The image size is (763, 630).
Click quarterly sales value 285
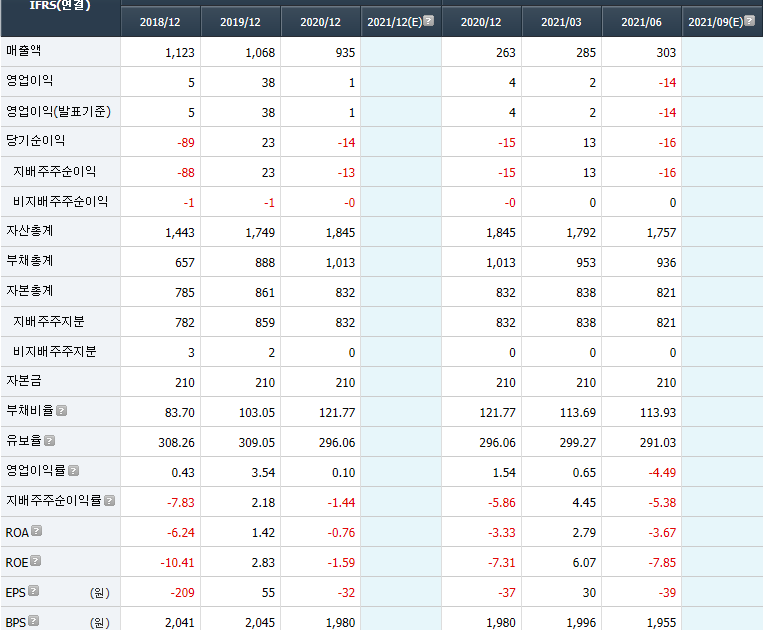point(586,53)
